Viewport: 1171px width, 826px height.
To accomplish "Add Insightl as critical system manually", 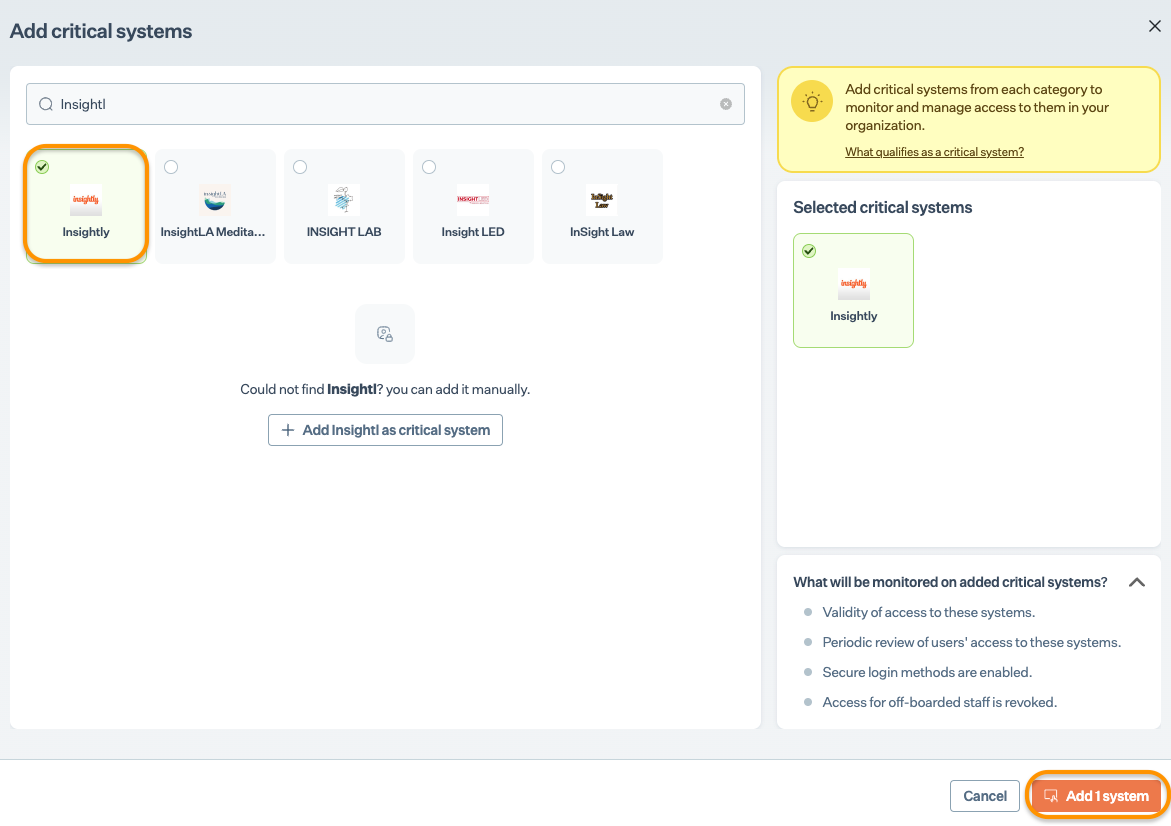I will [x=385, y=430].
